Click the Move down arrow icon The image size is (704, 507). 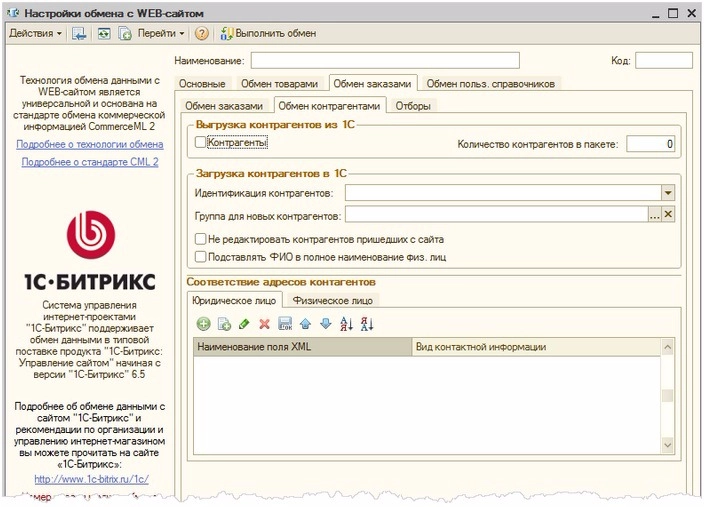point(326,323)
